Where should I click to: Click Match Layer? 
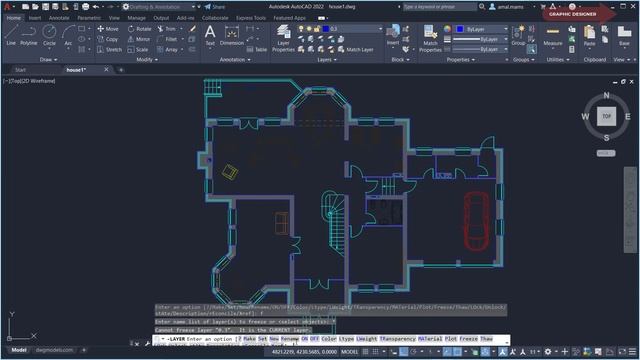tap(355, 49)
